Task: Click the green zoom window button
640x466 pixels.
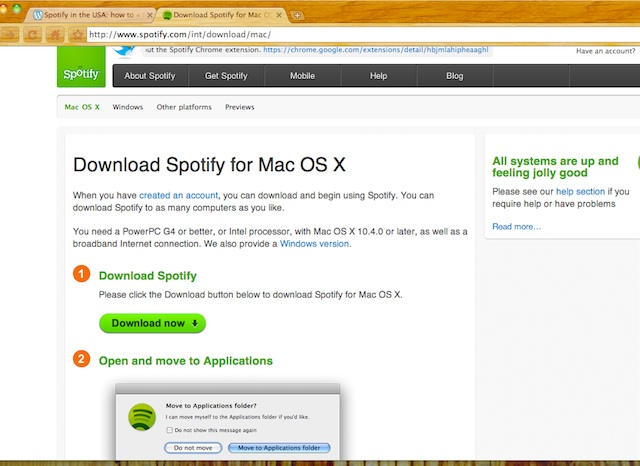Action: (16, 8)
